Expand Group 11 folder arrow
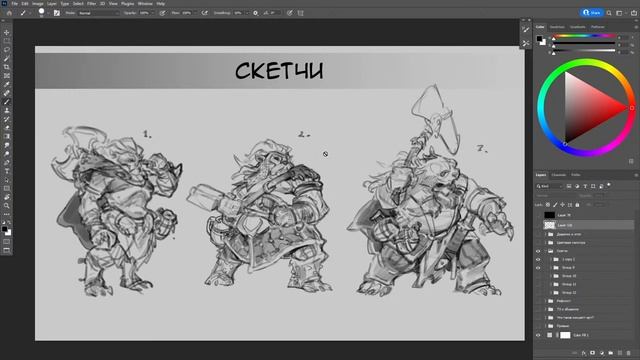640x360 pixels. tap(551, 284)
